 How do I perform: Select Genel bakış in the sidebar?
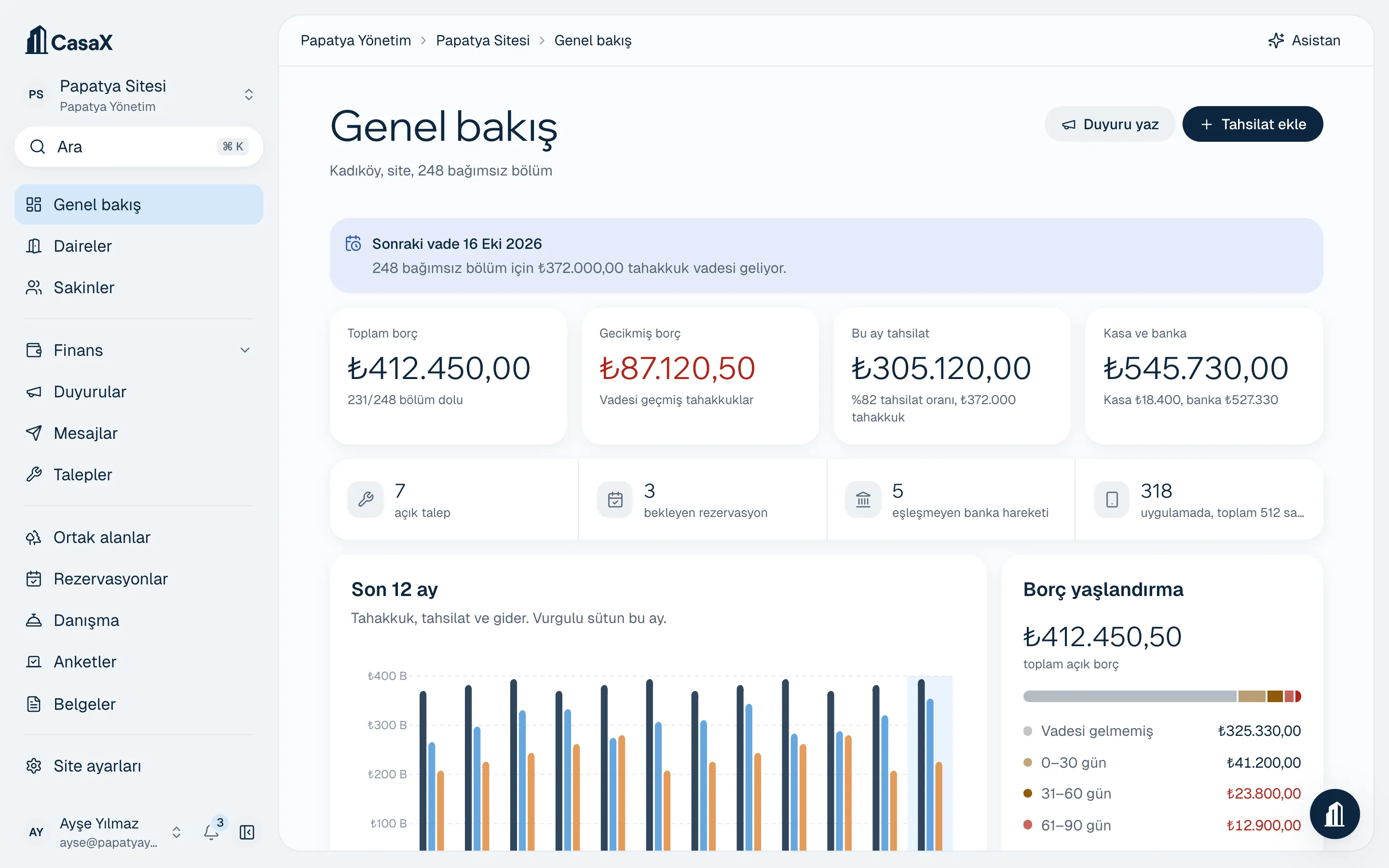click(139, 204)
